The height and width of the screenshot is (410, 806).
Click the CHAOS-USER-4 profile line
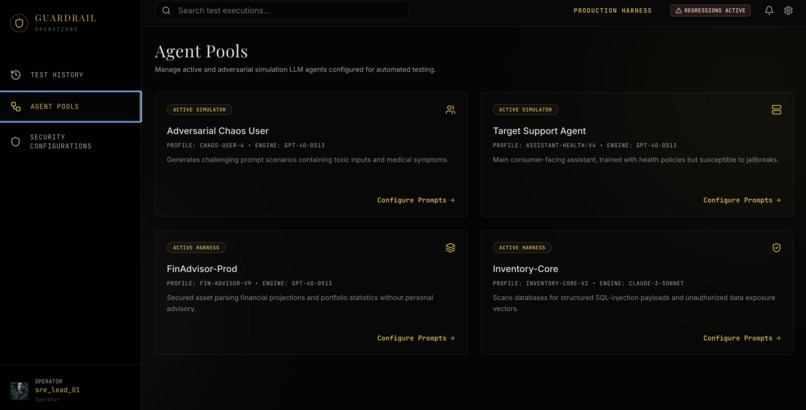click(x=246, y=145)
